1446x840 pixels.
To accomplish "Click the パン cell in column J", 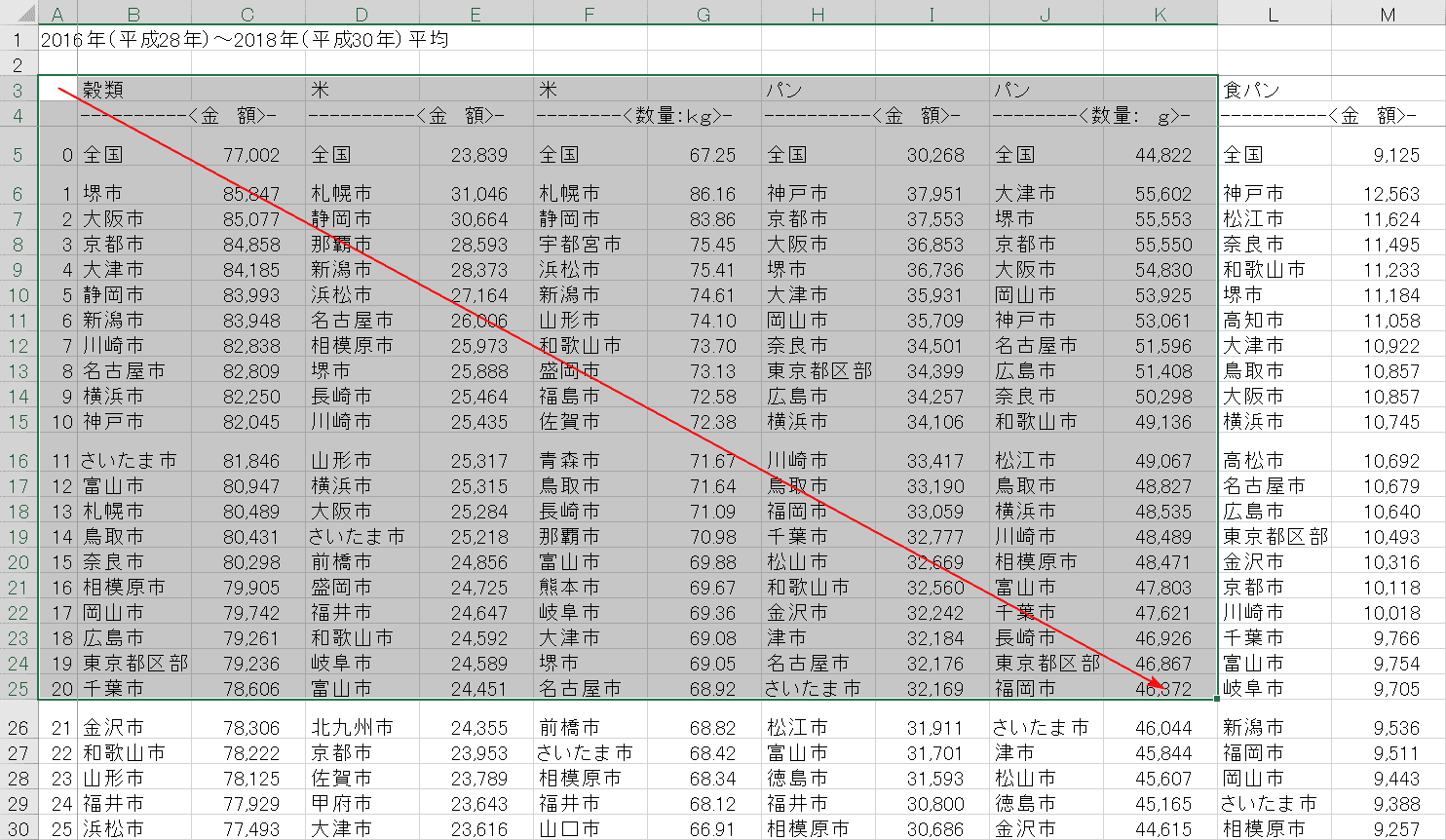I will tap(1046, 90).
